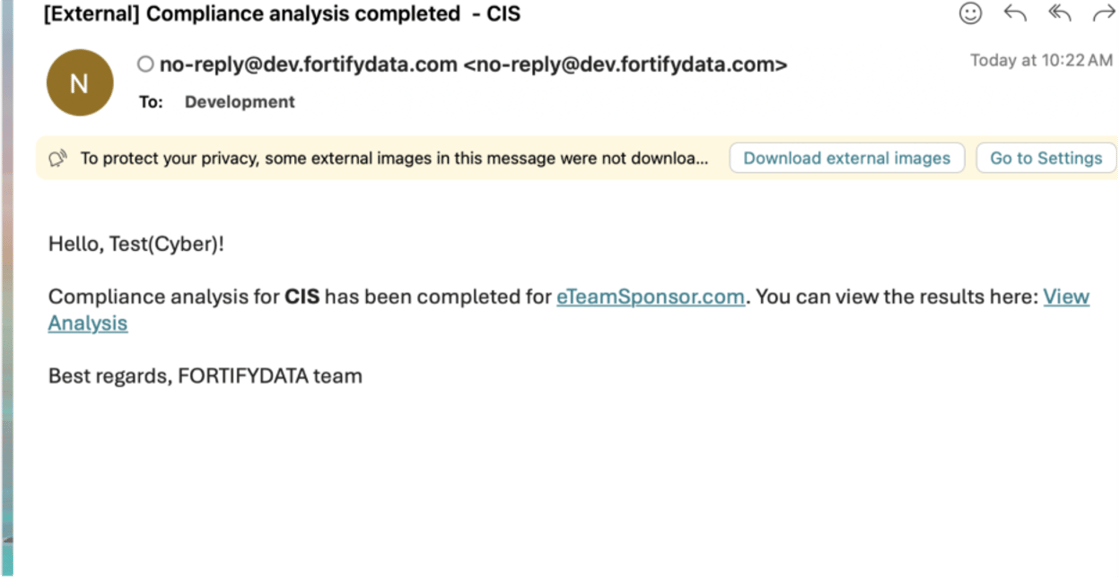Image resolution: width=1120 pixels, height=577 pixels.
Task: Click the To: label in header
Action: pos(151,102)
